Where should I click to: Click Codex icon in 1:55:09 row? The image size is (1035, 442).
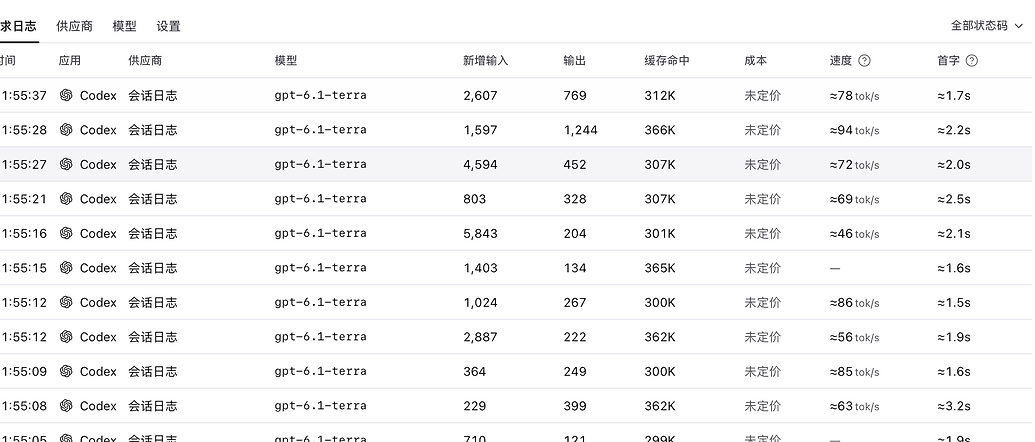pyautogui.click(x=66, y=371)
